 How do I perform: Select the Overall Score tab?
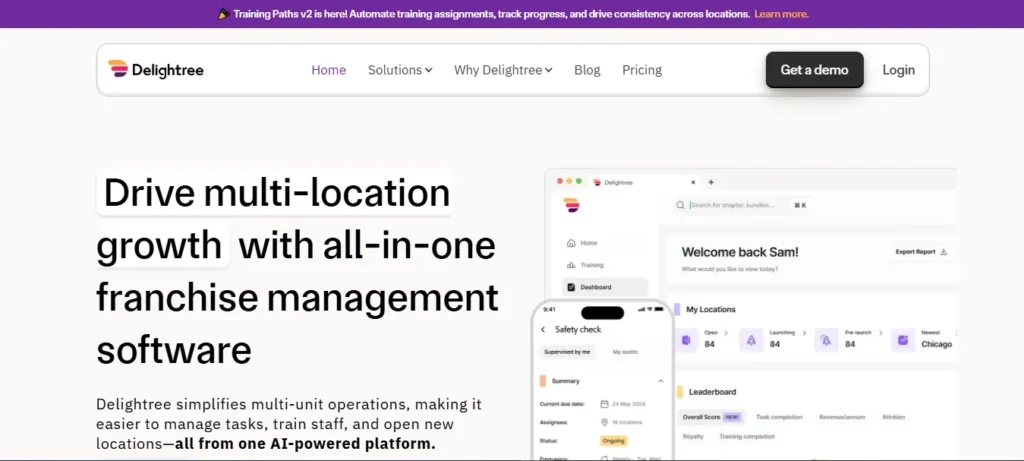710,417
